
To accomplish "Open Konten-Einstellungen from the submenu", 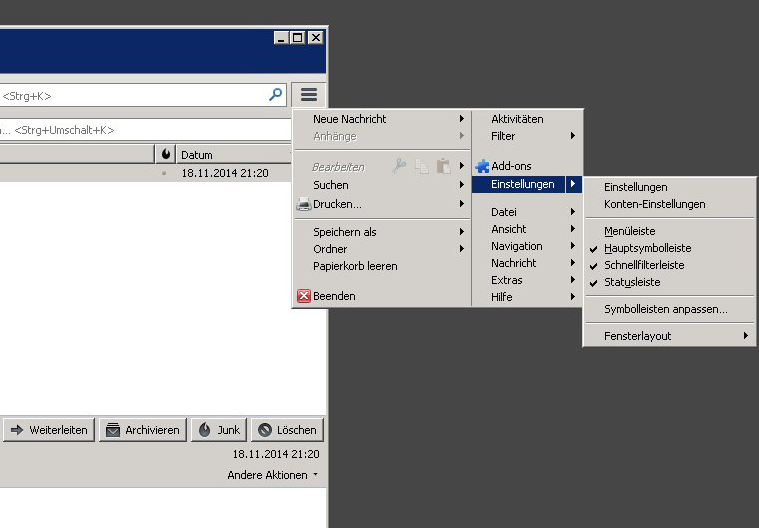I will (x=654, y=204).
